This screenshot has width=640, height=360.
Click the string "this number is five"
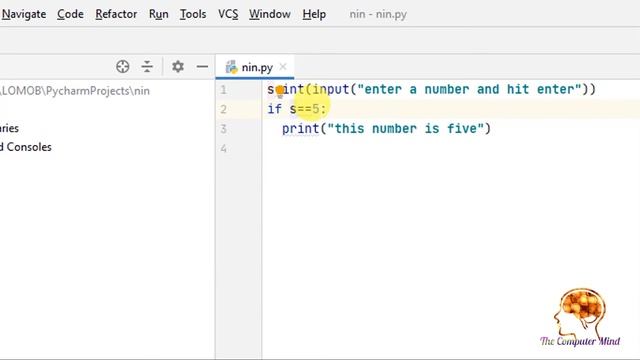tap(405, 129)
